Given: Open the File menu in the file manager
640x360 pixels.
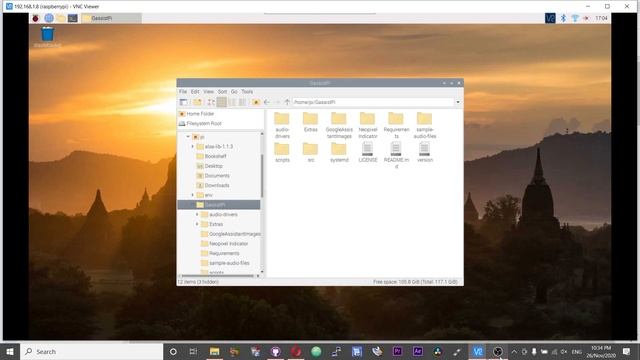Looking at the screenshot, I should pos(183,92).
